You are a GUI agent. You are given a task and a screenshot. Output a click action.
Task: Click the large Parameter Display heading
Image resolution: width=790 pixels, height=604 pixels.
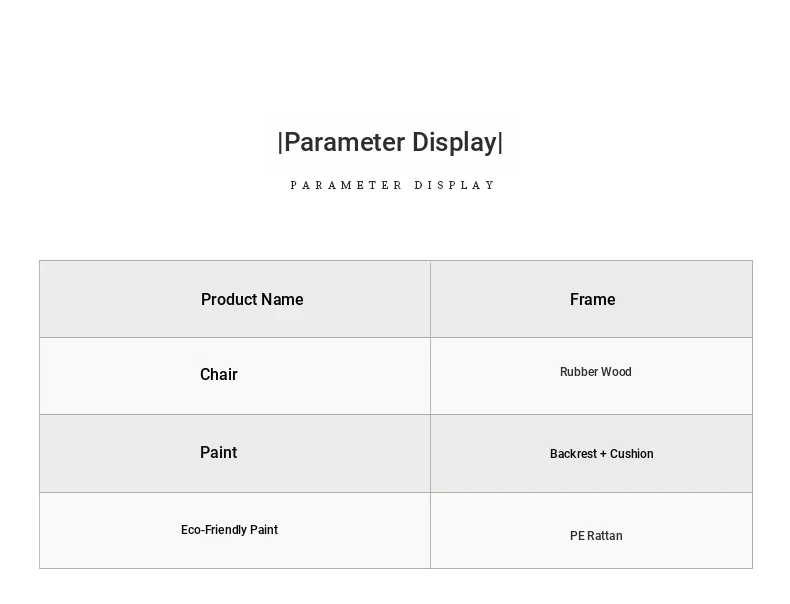coord(390,143)
